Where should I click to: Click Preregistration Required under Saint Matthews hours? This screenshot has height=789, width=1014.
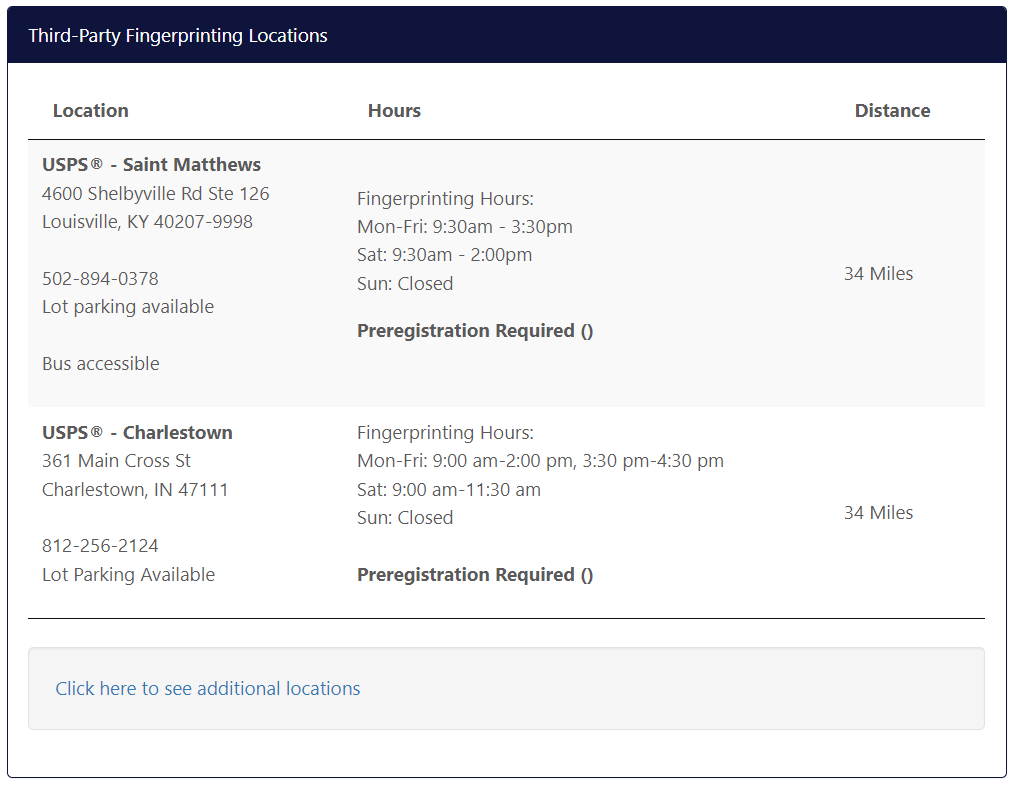[475, 331]
